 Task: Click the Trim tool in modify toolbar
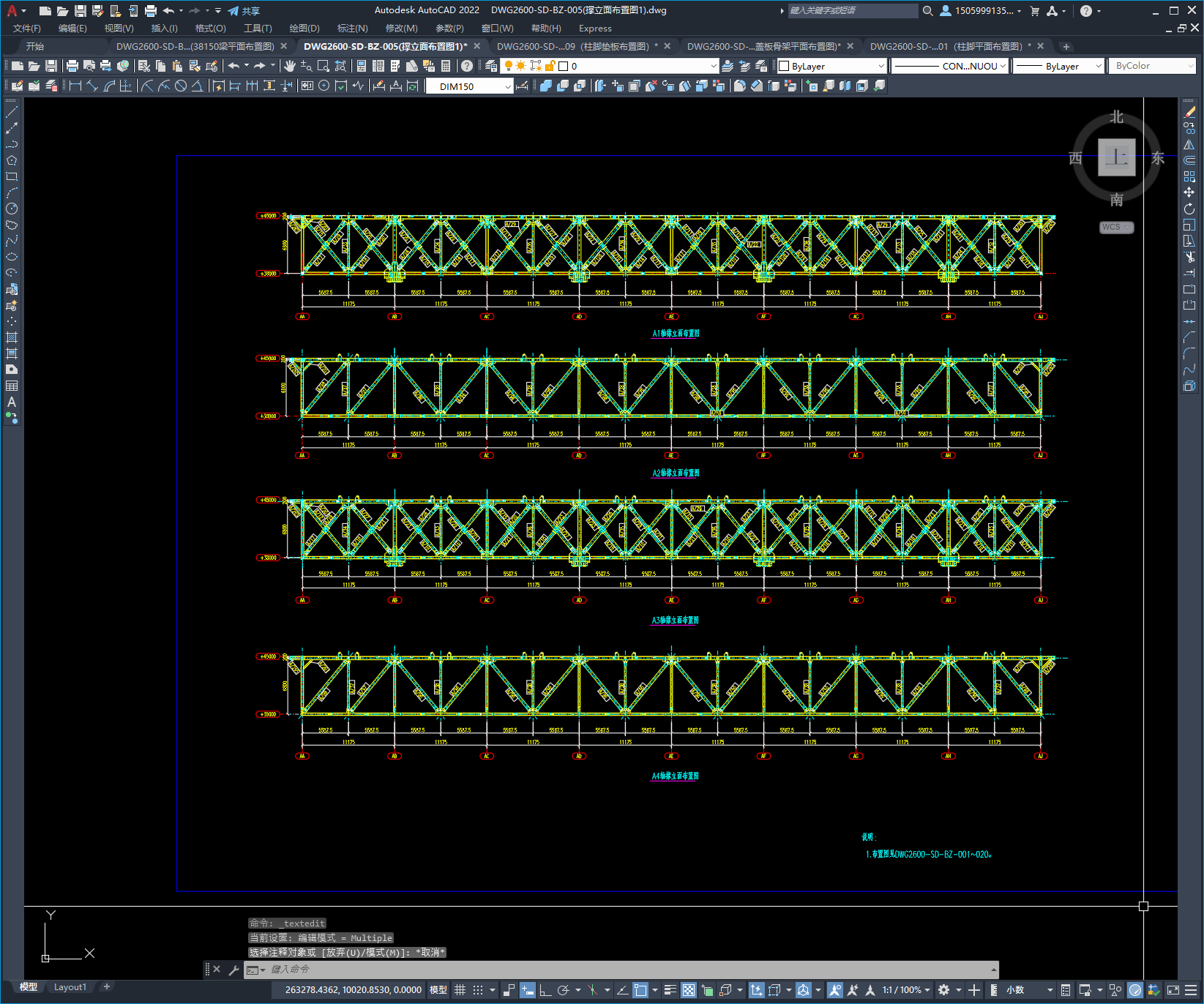[x=1189, y=257]
